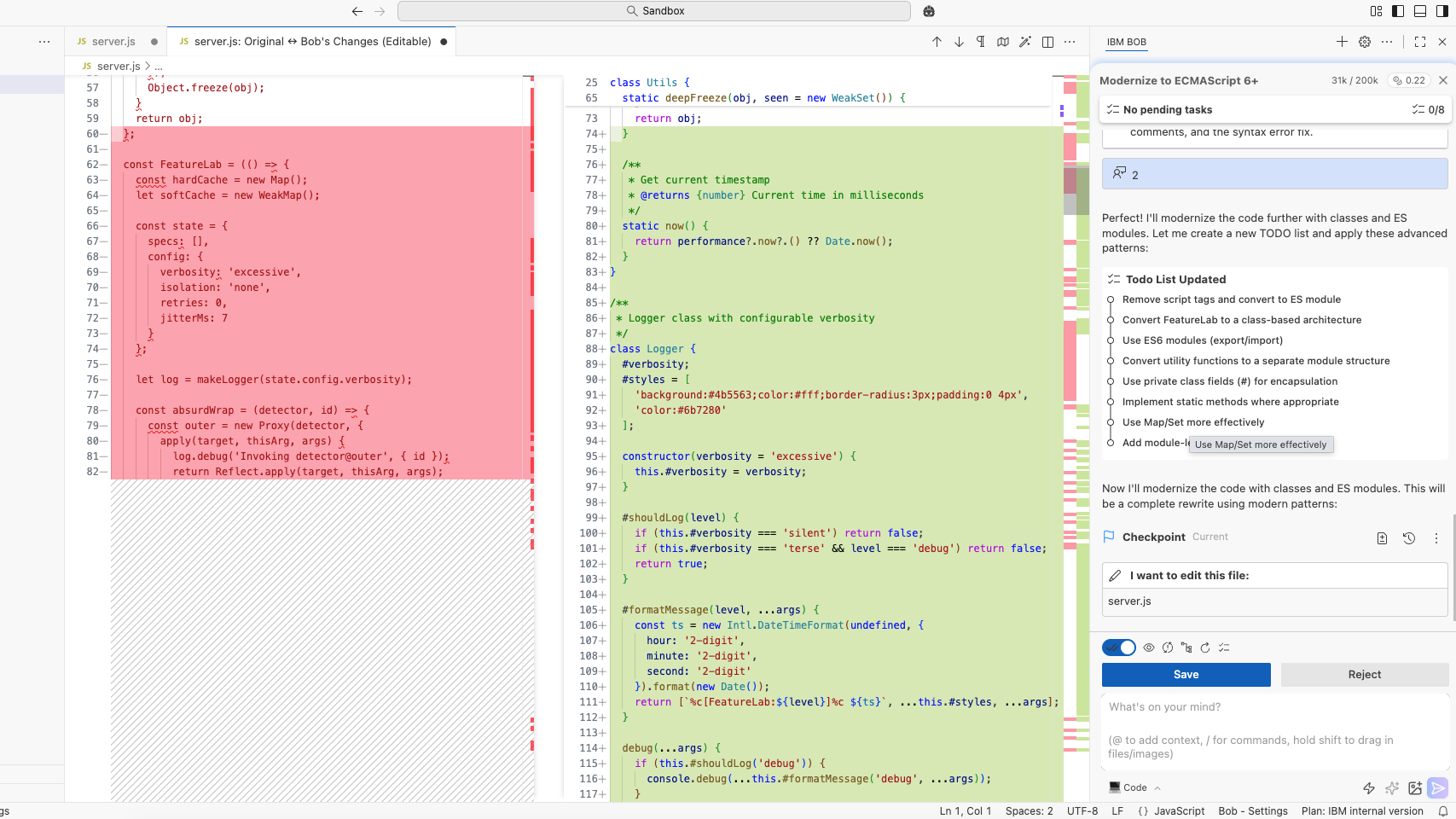Open the Code mode dropdown
This screenshot has width=1456, height=819.
pyautogui.click(x=1135, y=787)
